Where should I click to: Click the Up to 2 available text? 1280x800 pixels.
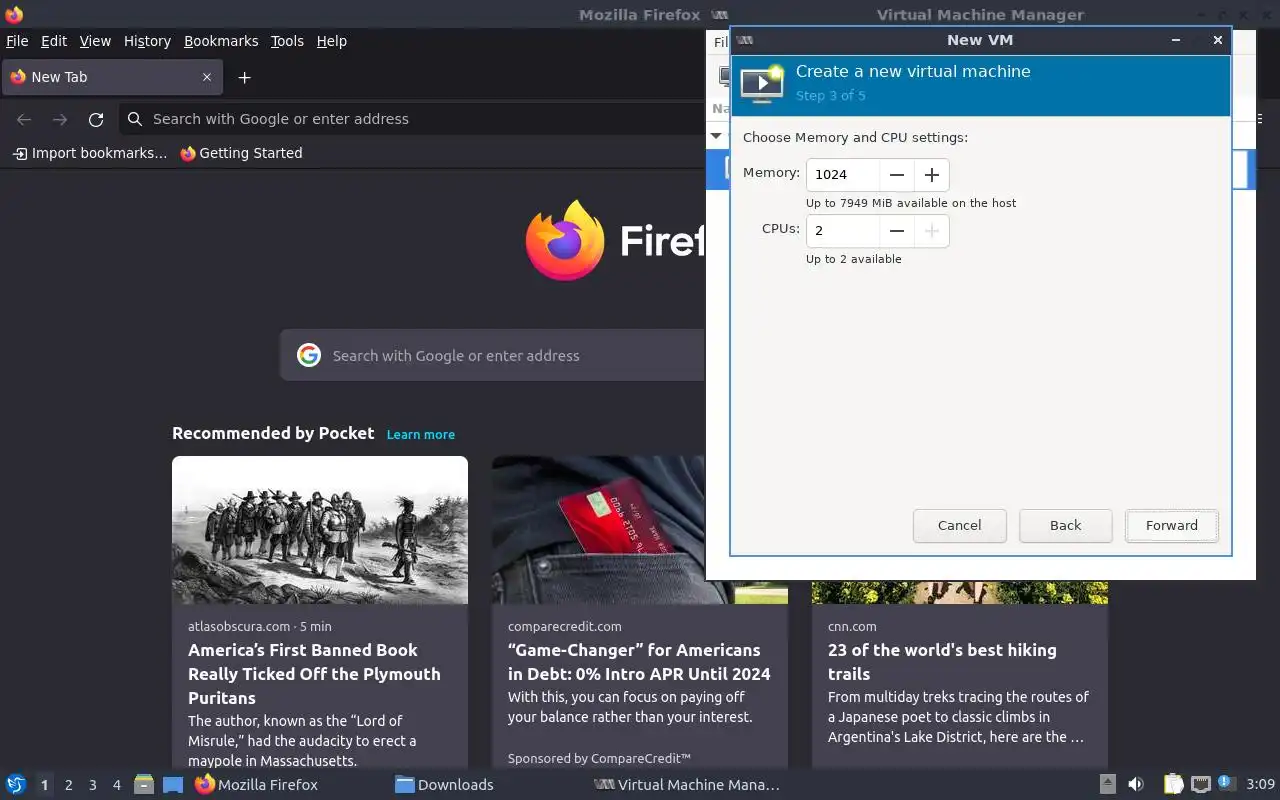pos(854,259)
